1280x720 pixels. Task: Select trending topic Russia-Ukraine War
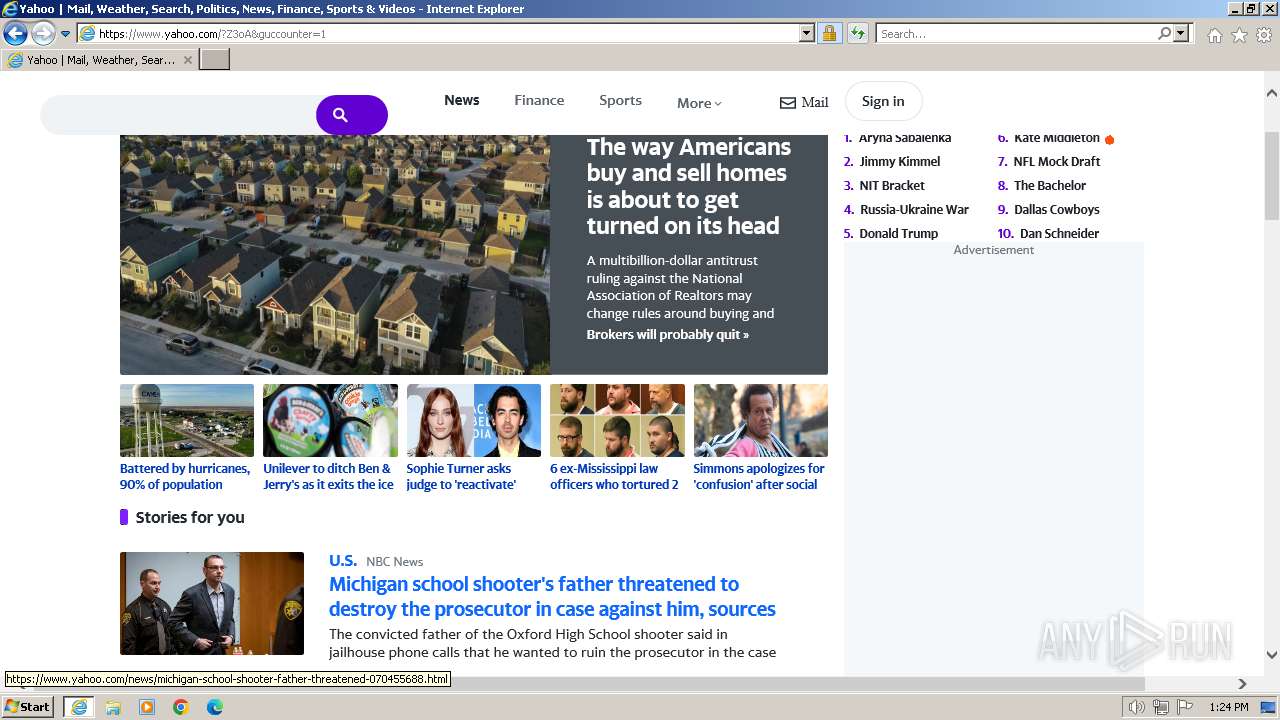point(914,209)
